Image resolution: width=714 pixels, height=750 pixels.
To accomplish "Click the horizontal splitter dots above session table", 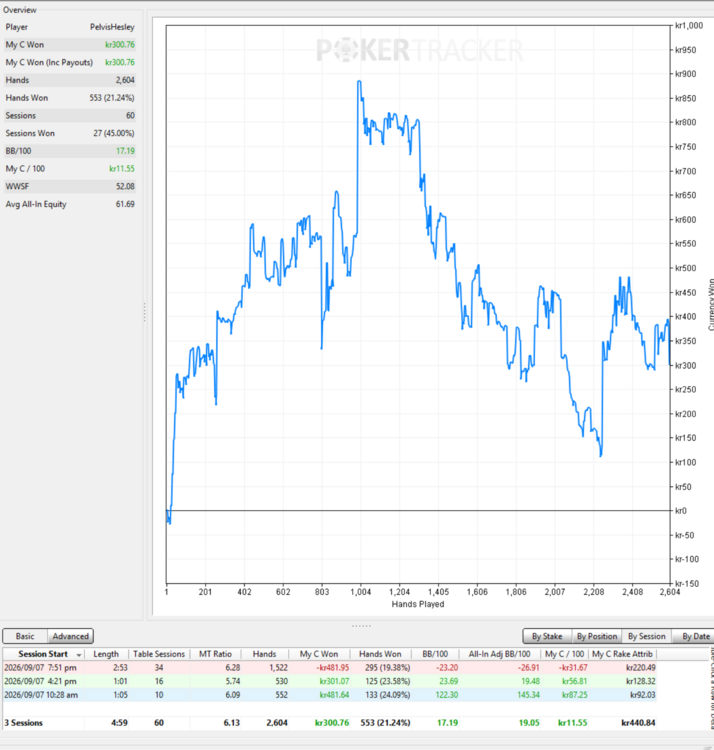I will [361, 626].
